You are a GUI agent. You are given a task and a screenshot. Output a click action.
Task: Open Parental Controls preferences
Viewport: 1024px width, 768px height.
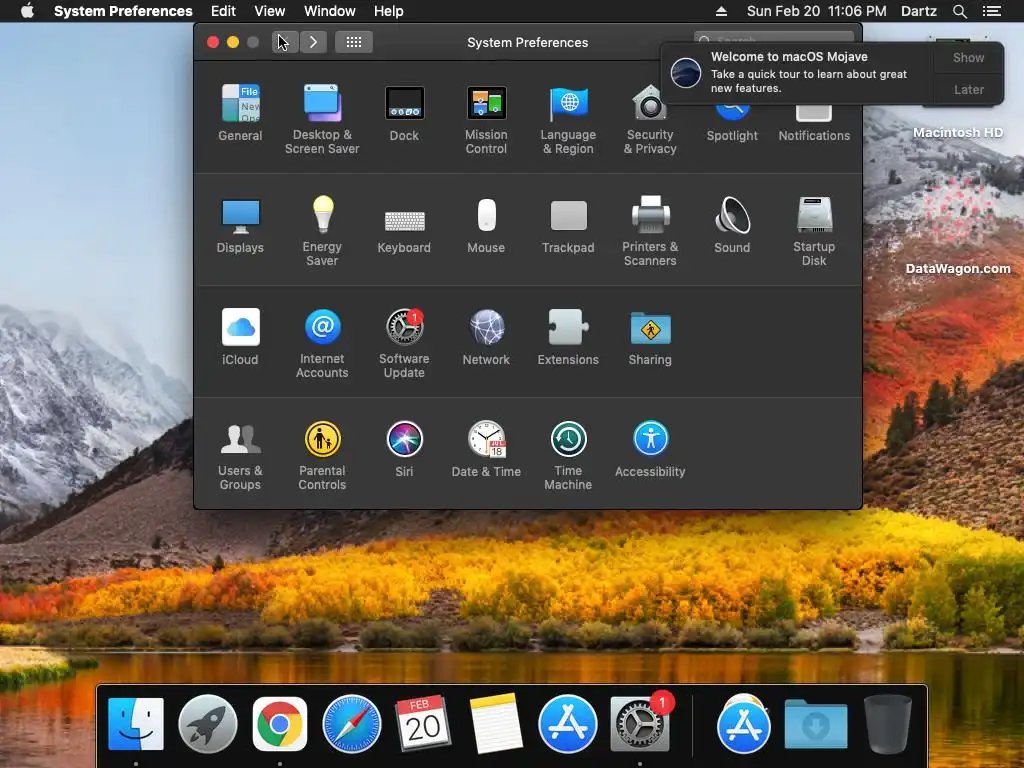pos(322,455)
